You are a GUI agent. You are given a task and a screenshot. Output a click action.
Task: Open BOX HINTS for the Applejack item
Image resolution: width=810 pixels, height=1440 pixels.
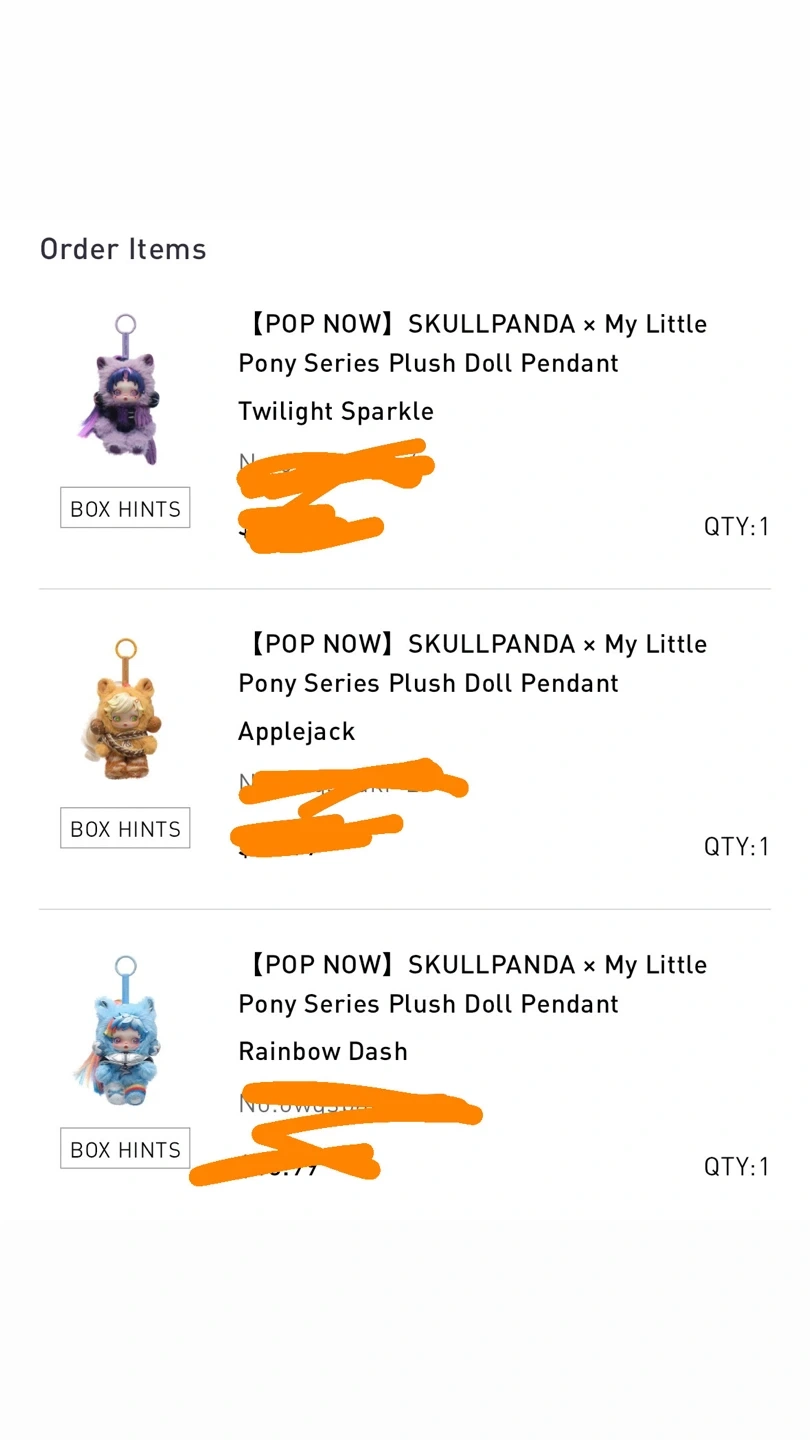pos(125,828)
